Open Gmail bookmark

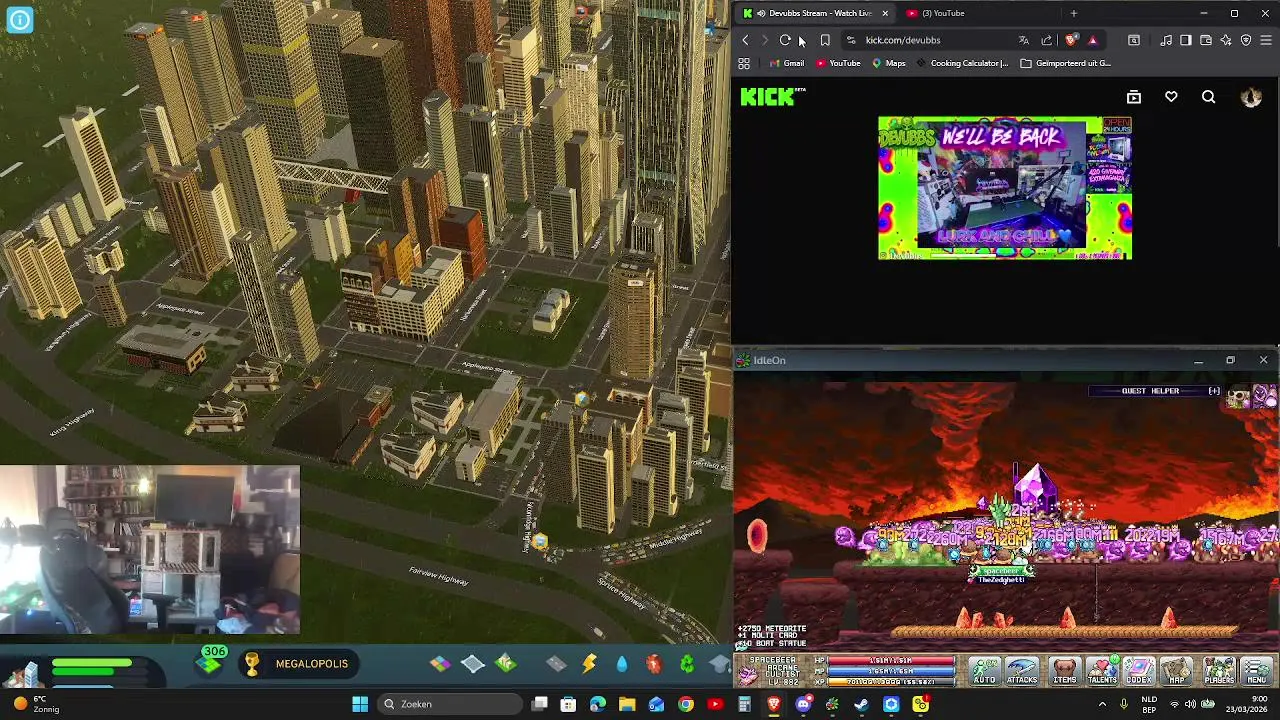click(x=785, y=63)
